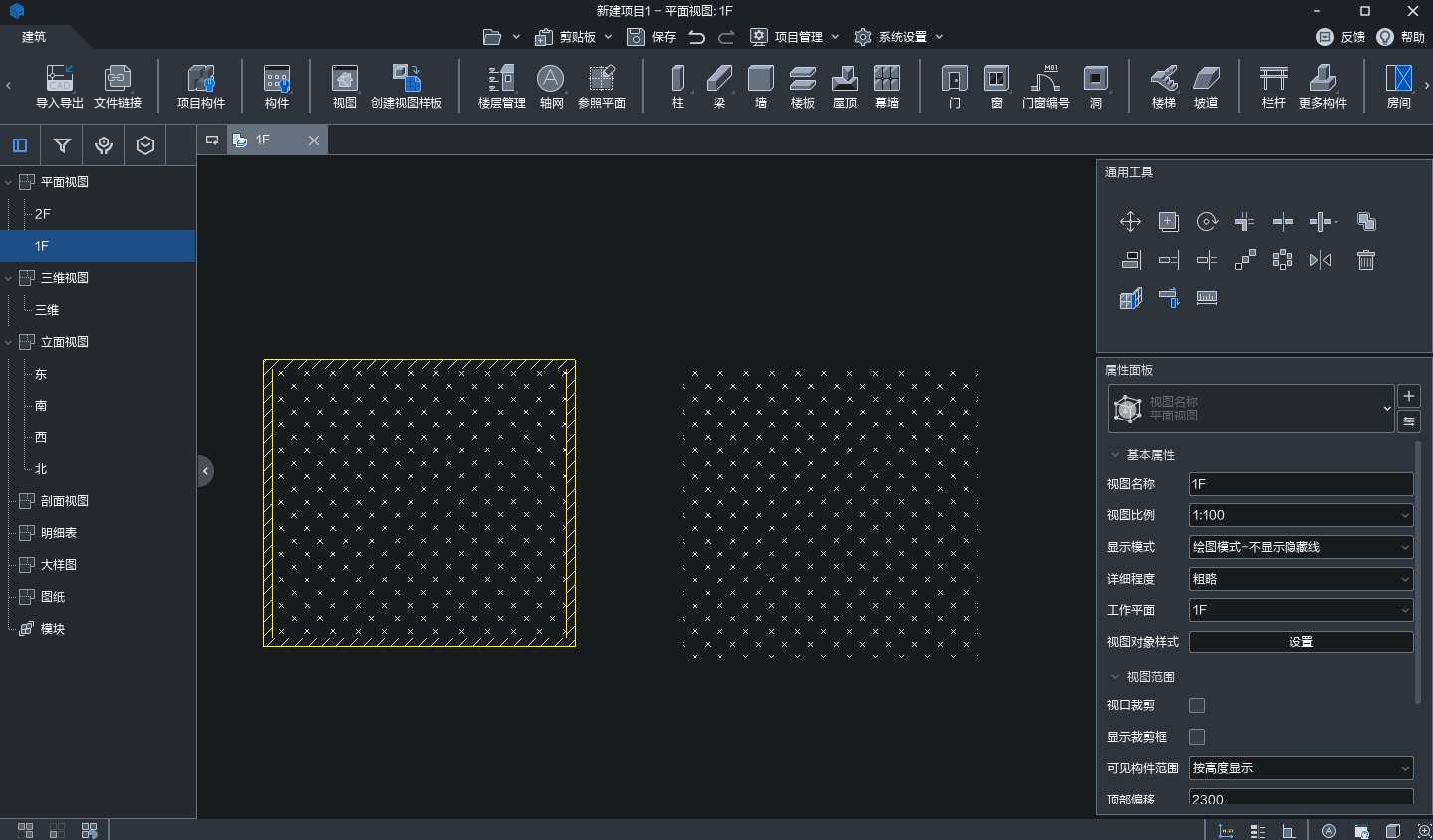Open 项目构件 project components
The height and width of the screenshot is (840, 1433).
(201, 86)
